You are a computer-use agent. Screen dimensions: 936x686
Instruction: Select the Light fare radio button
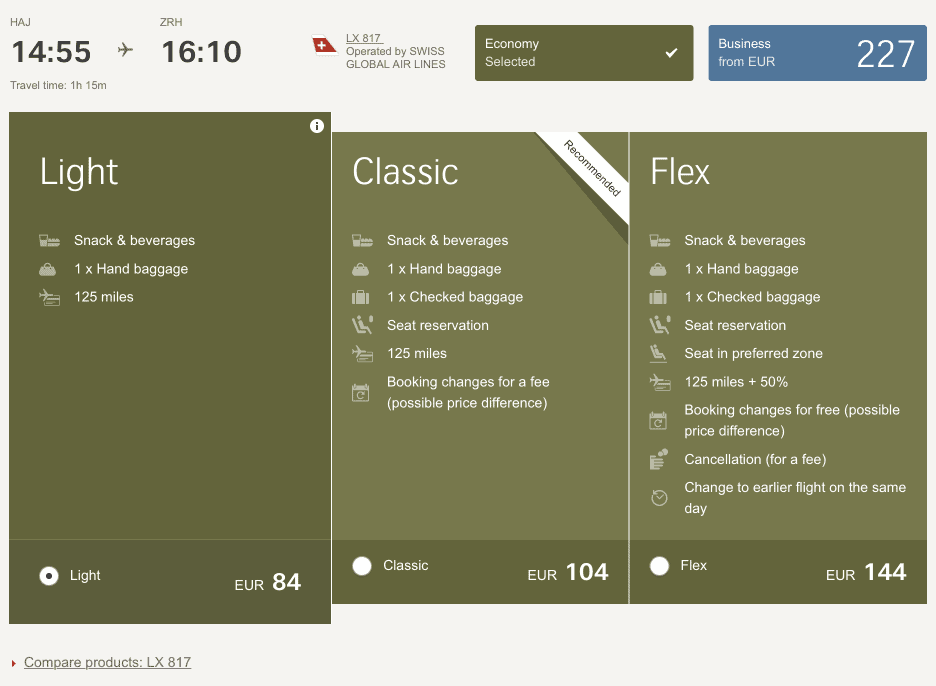[48, 576]
